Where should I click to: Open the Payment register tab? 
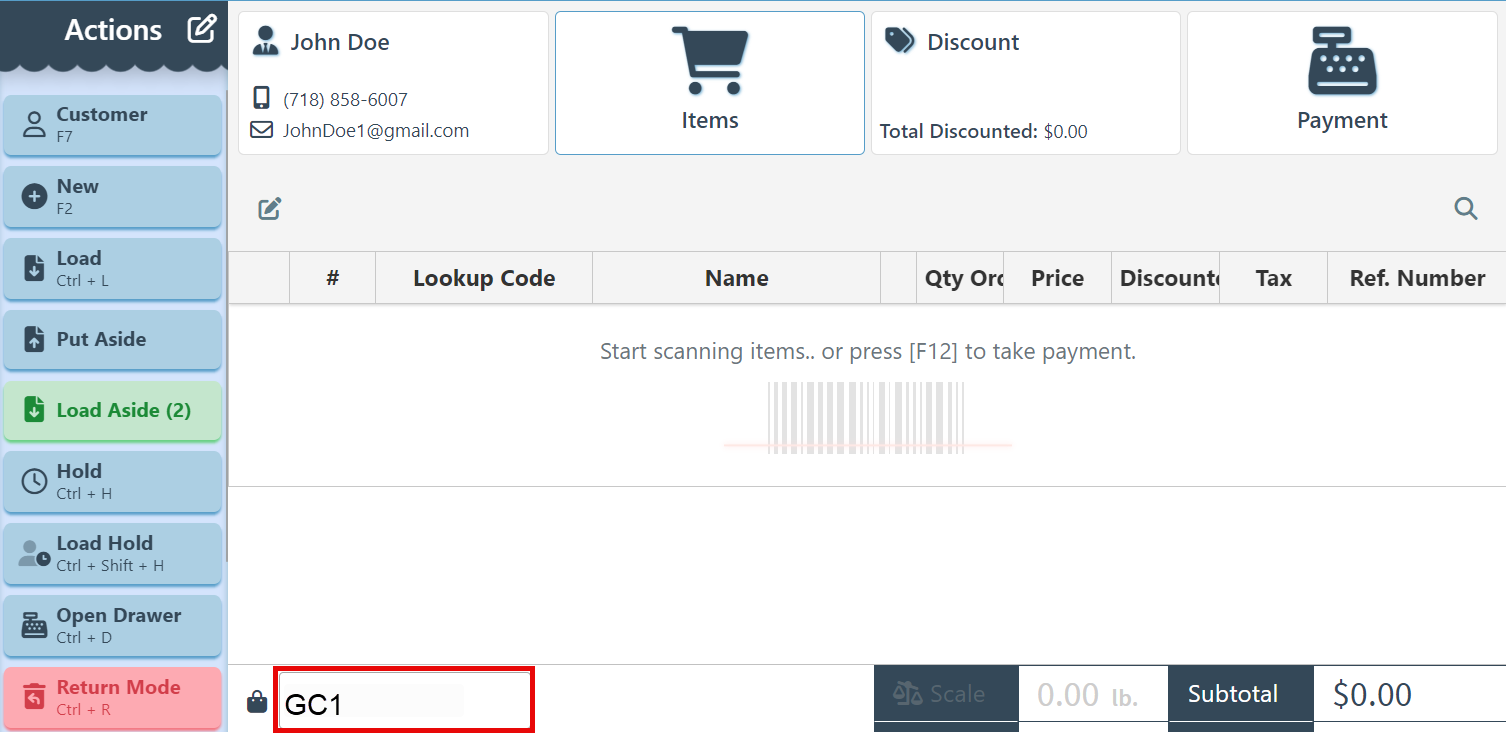tap(1341, 83)
